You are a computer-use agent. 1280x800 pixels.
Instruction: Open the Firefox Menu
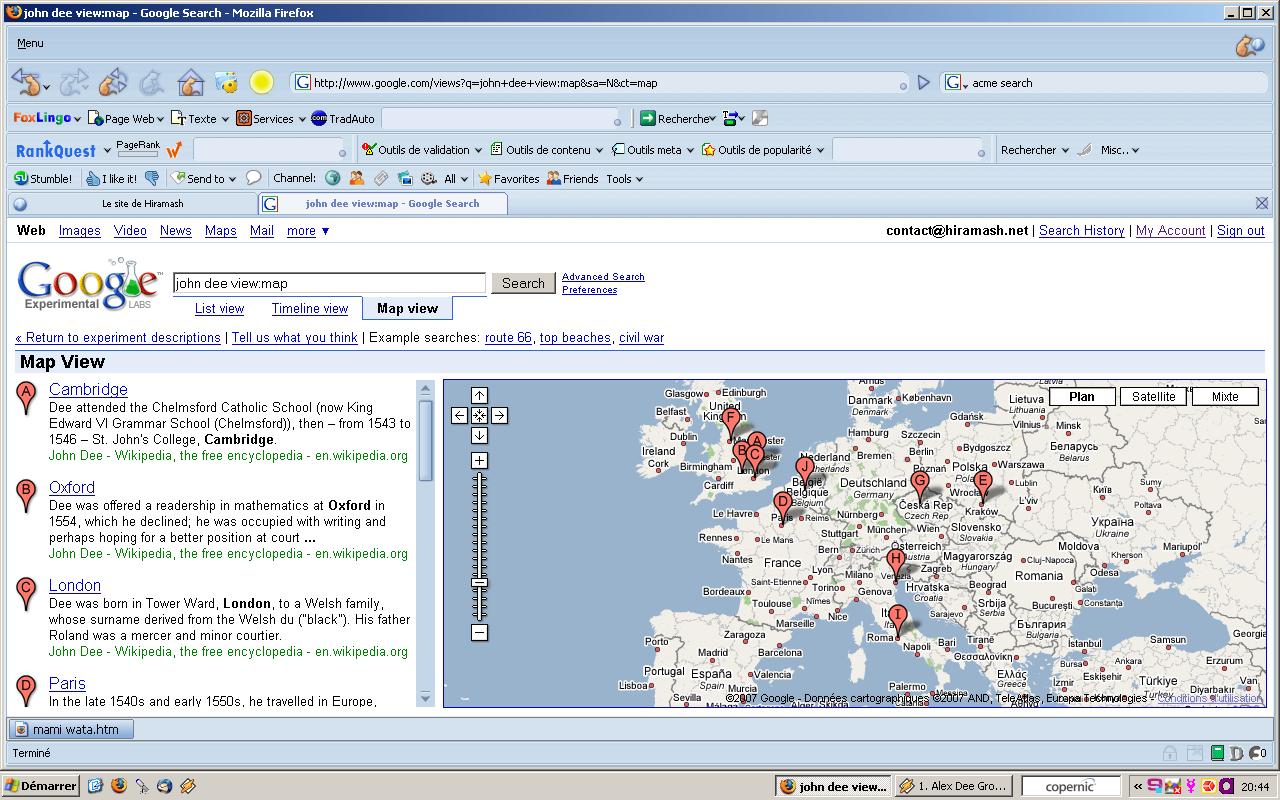coord(30,43)
